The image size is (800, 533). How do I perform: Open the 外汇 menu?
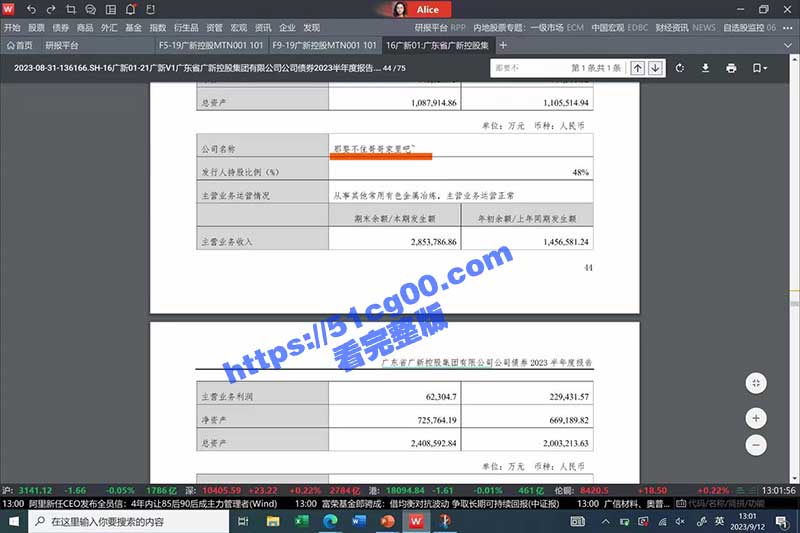click(x=109, y=28)
